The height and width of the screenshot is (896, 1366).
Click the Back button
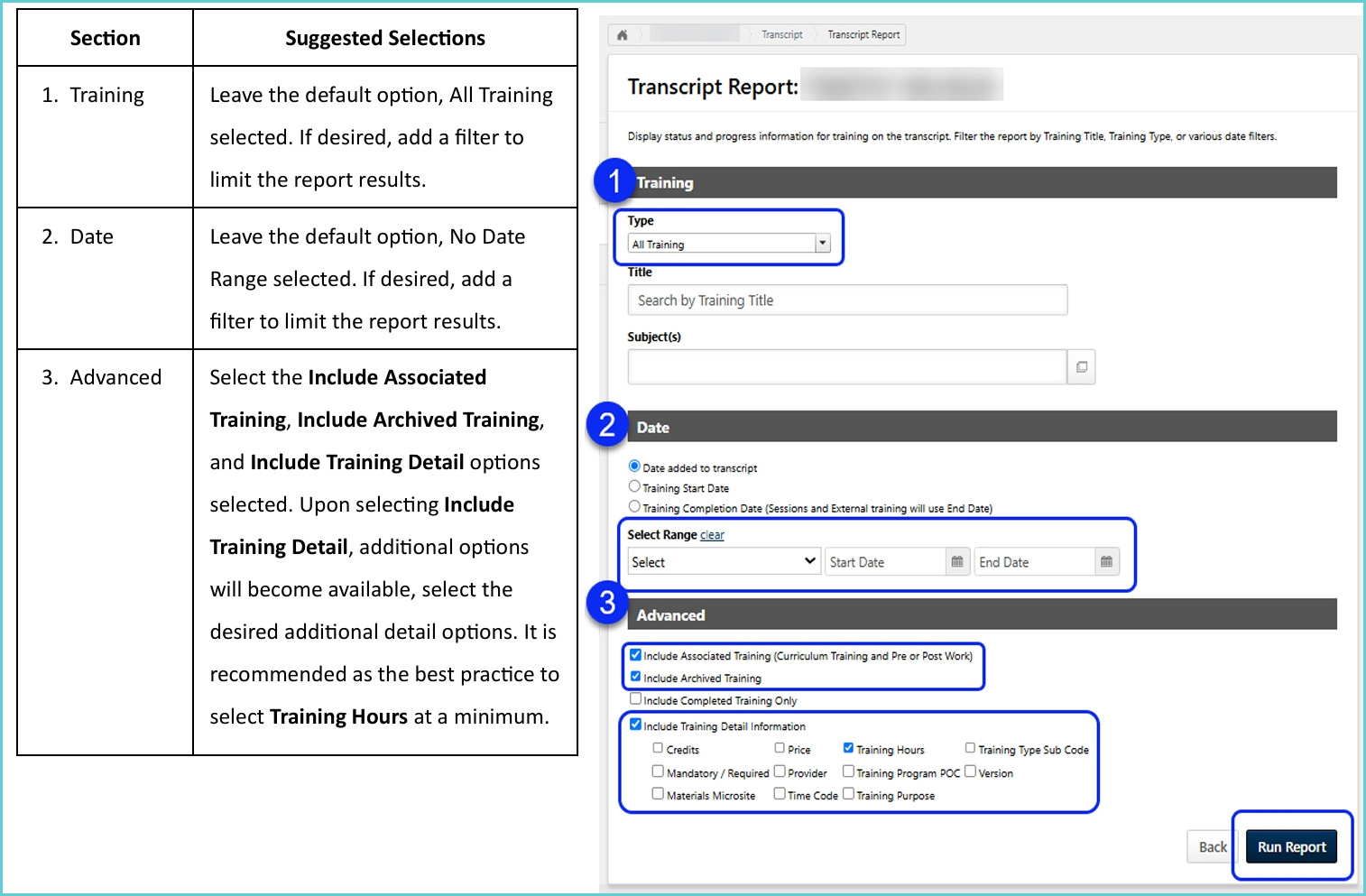coord(1212,847)
